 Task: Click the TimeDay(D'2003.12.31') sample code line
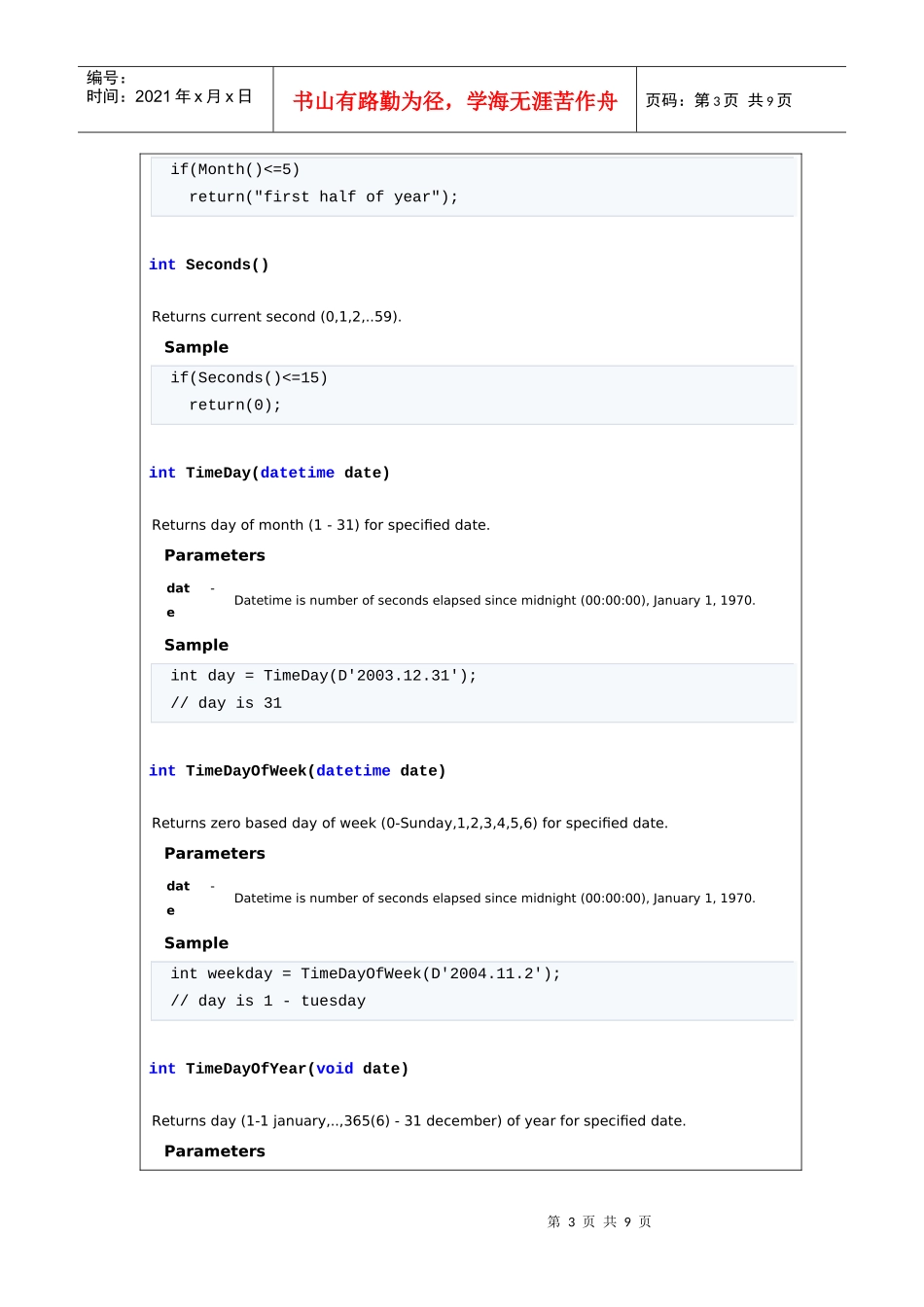click(x=324, y=676)
